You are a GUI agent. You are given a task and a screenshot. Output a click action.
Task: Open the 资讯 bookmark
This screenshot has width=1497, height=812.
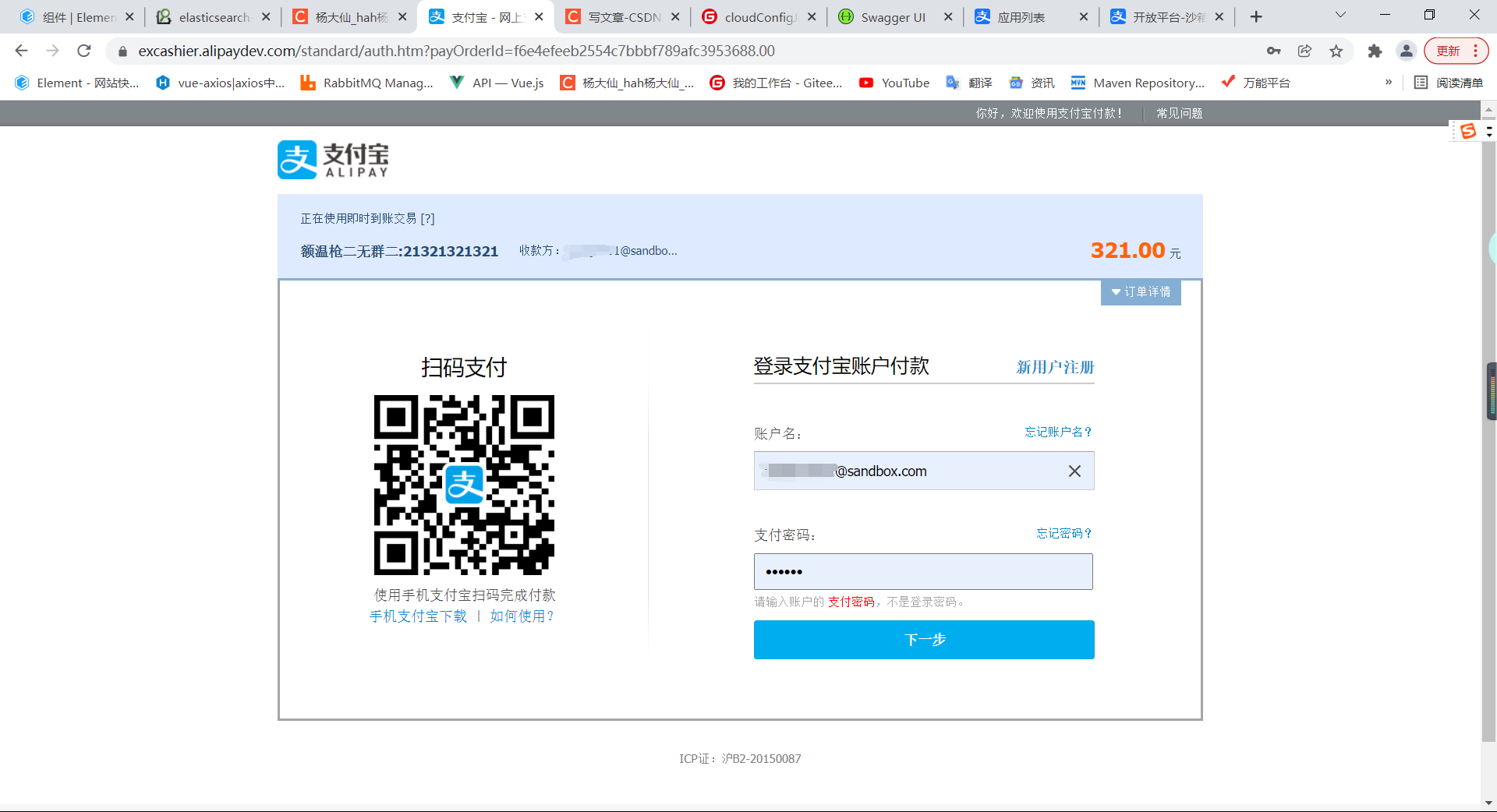[x=1032, y=83]
